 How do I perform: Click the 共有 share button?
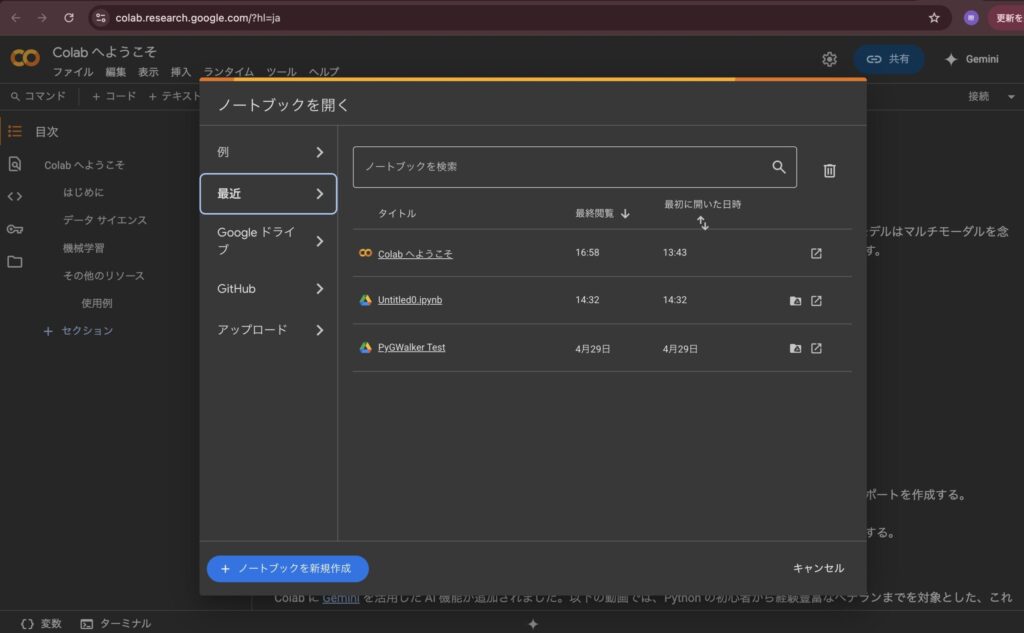[888, 59]
